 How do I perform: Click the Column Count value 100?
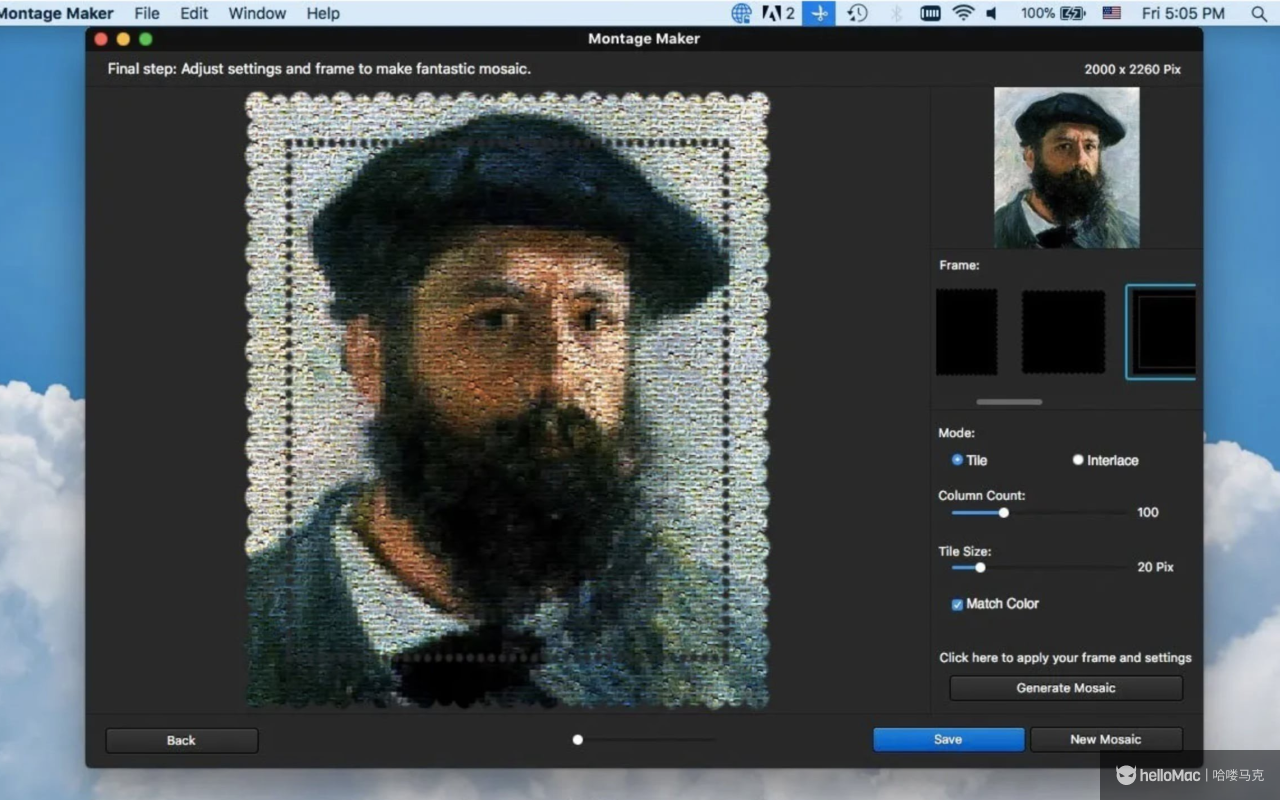pos(1148,512)
